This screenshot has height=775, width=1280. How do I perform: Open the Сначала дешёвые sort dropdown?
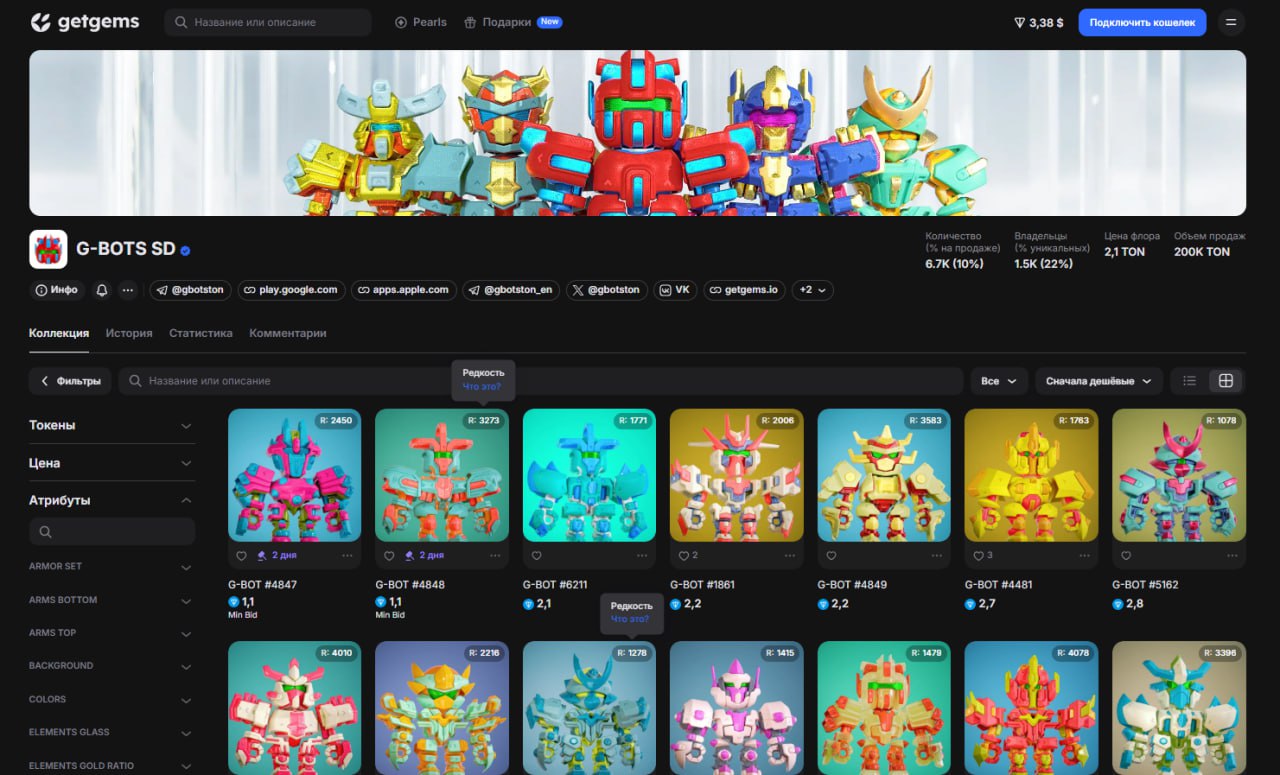[1099, 381]
